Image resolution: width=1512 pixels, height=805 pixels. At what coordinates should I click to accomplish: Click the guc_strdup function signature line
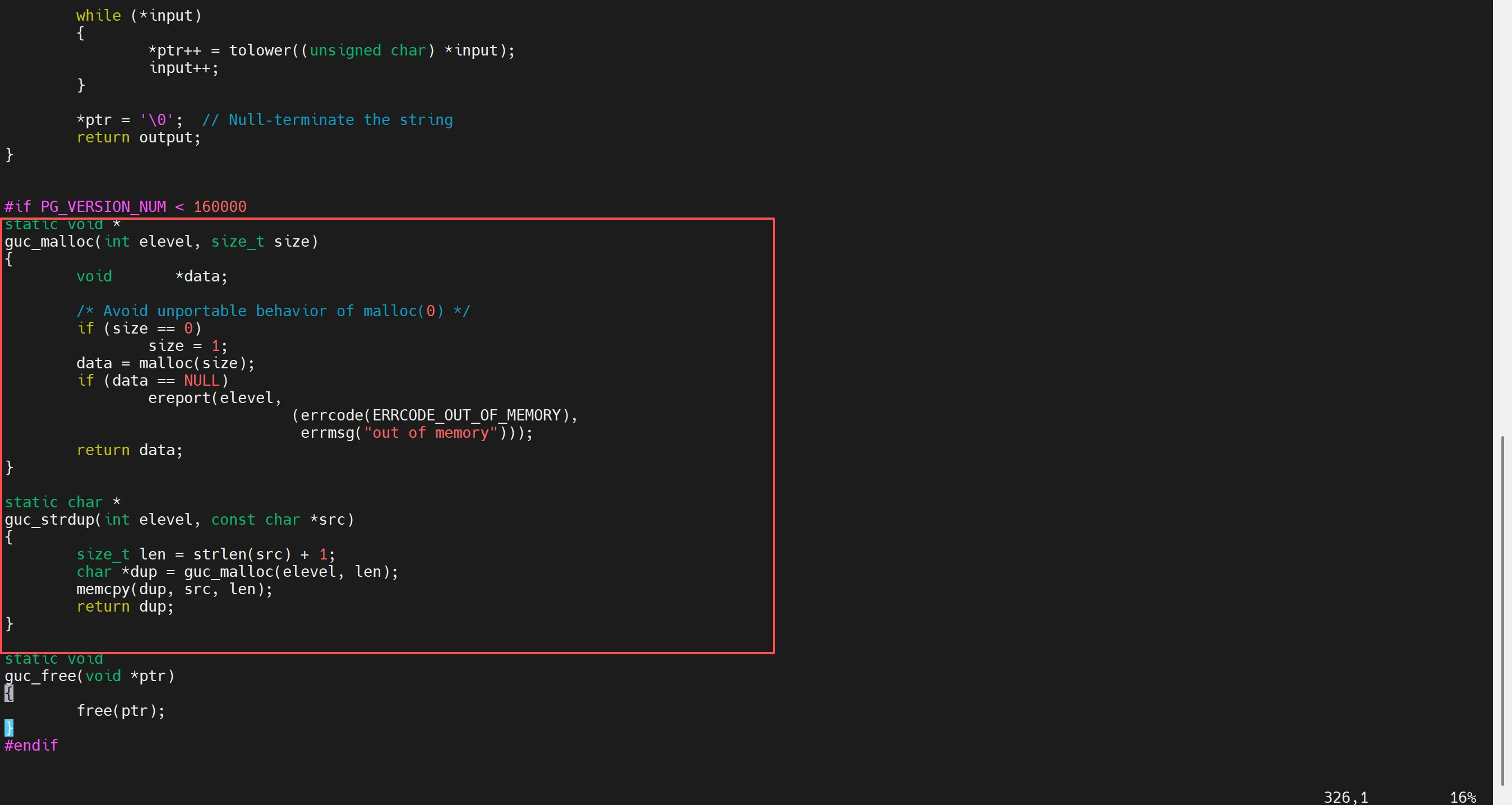[179, 520]
